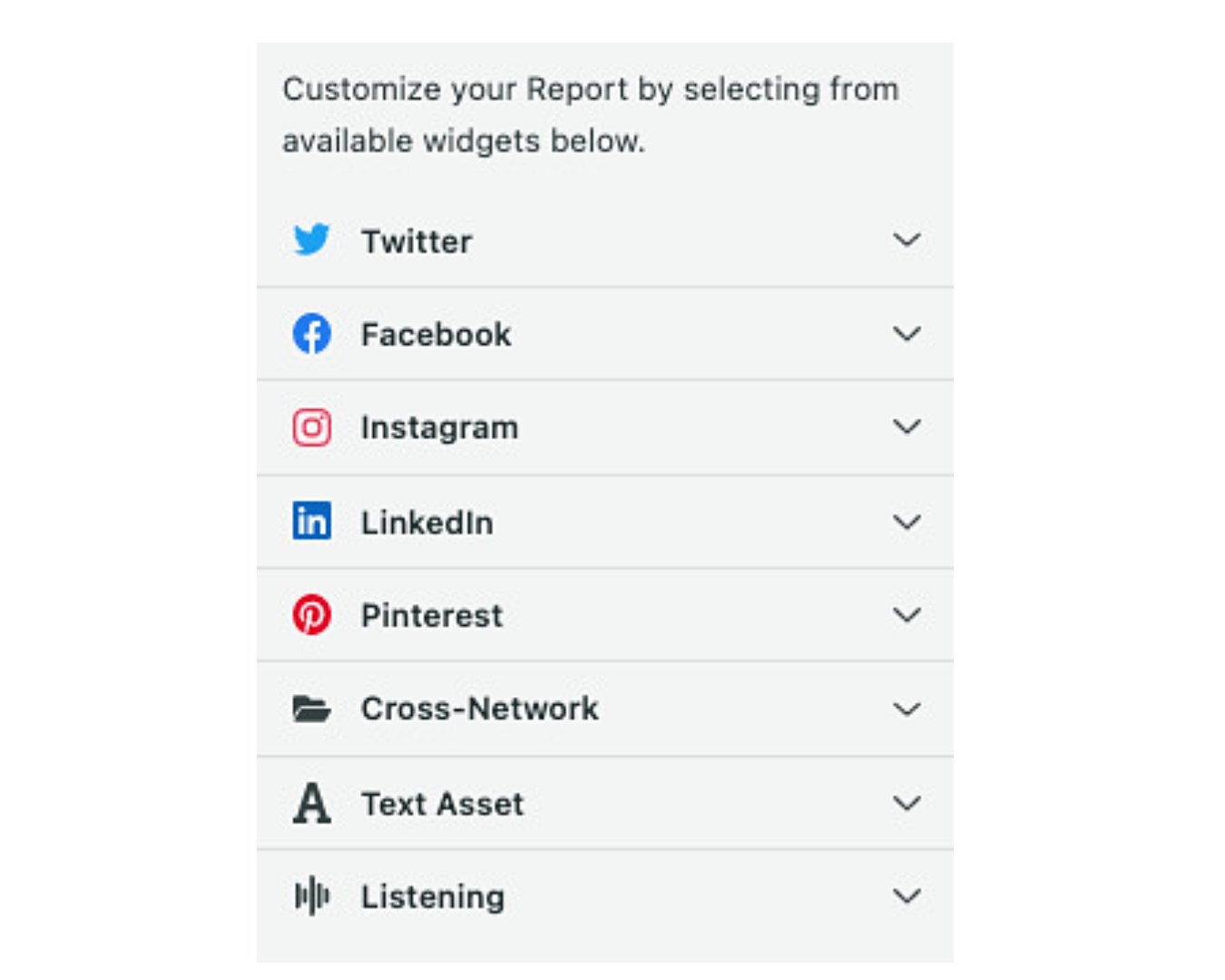Viewport: 1225px width, 980px height.
Task: Click the Pinterest logo icon
Action: click(x=311, y=615)
